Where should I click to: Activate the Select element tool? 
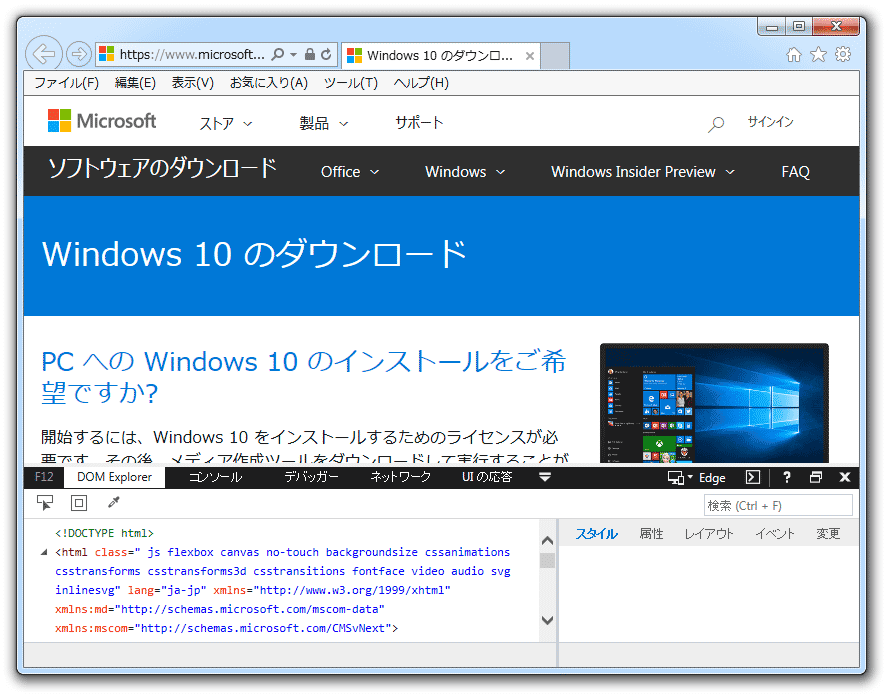click(x=45, y=503)
